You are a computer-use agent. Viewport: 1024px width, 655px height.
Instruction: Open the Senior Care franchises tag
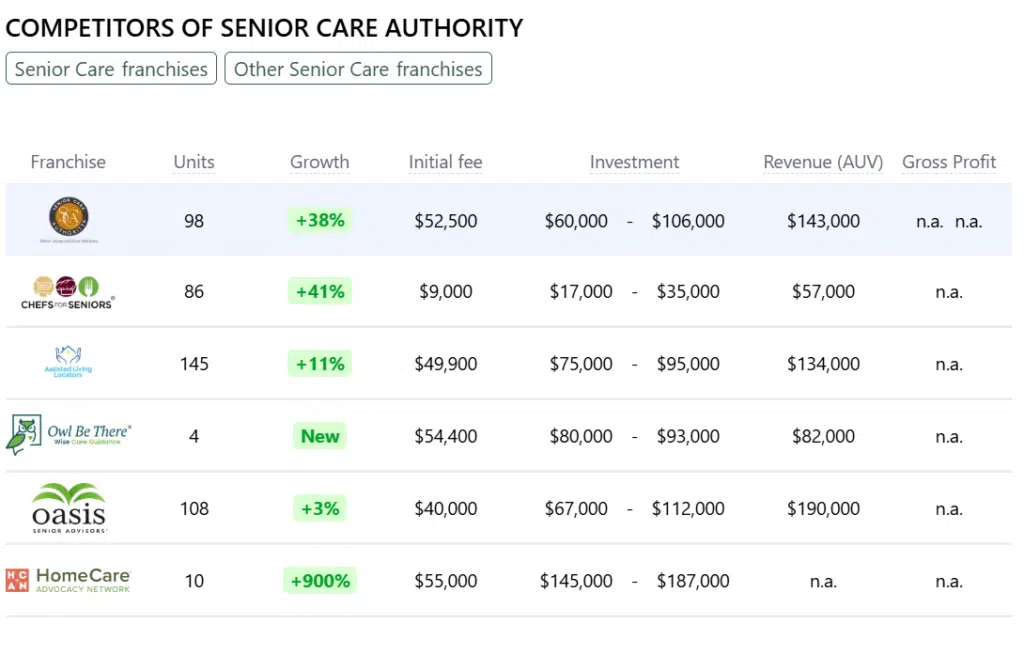point(111,69)
